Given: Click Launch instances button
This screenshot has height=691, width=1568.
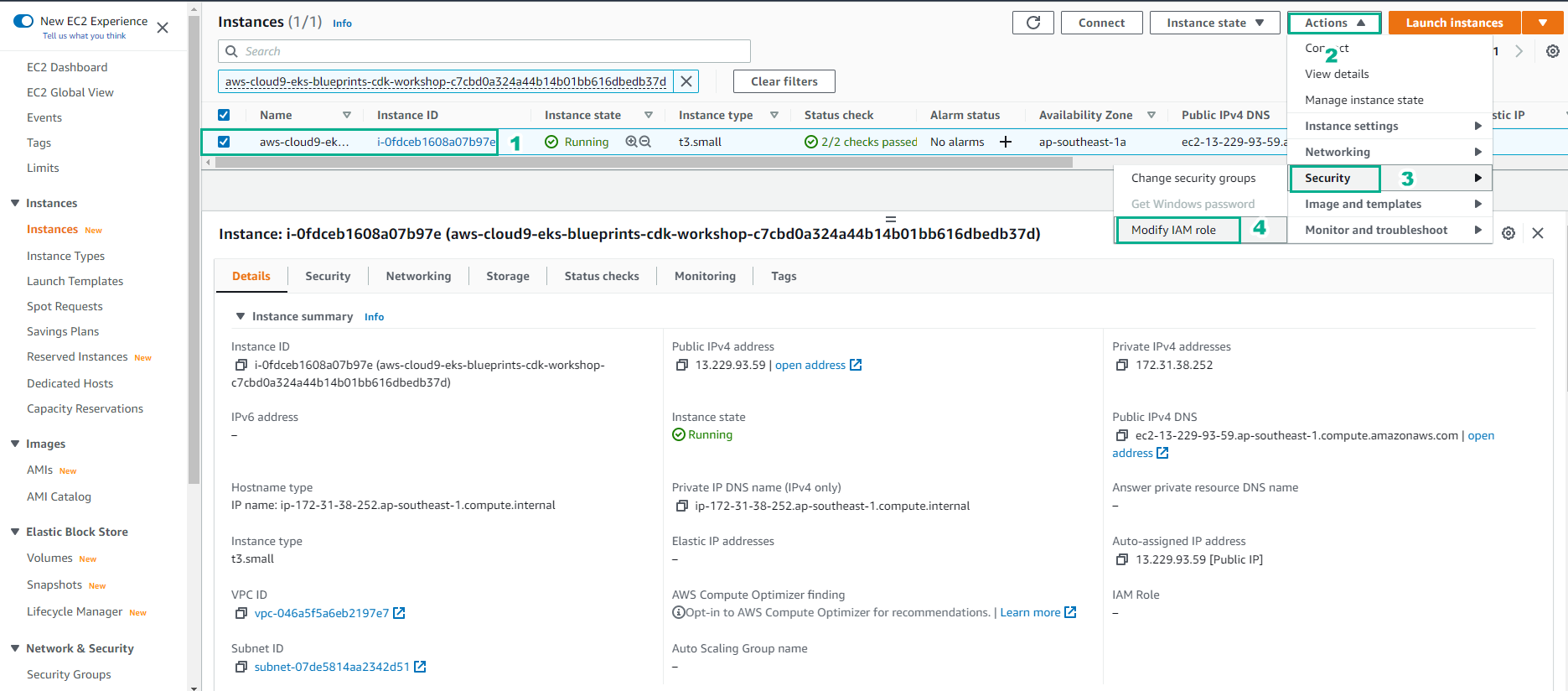Looking at the screenshot, I should [1454, 23].
